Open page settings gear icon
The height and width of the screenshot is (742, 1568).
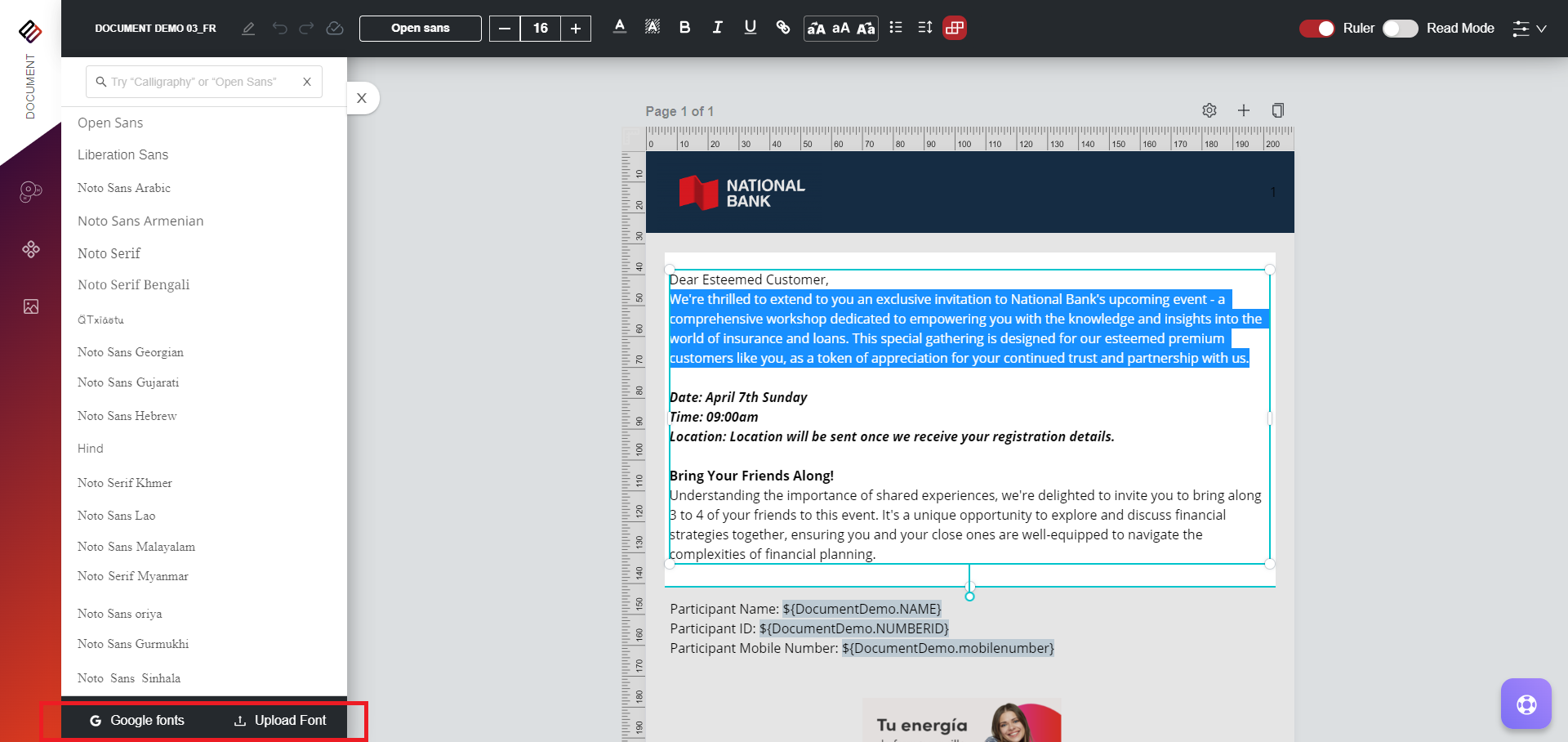point(1209,110)
